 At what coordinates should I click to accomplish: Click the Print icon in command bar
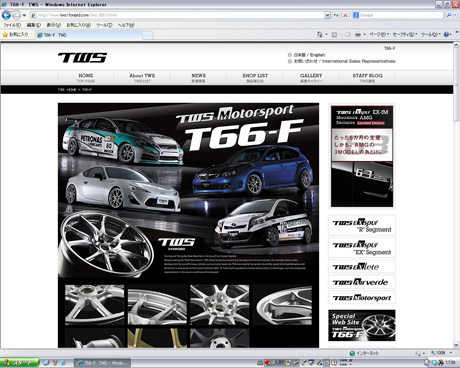point(358,34)
